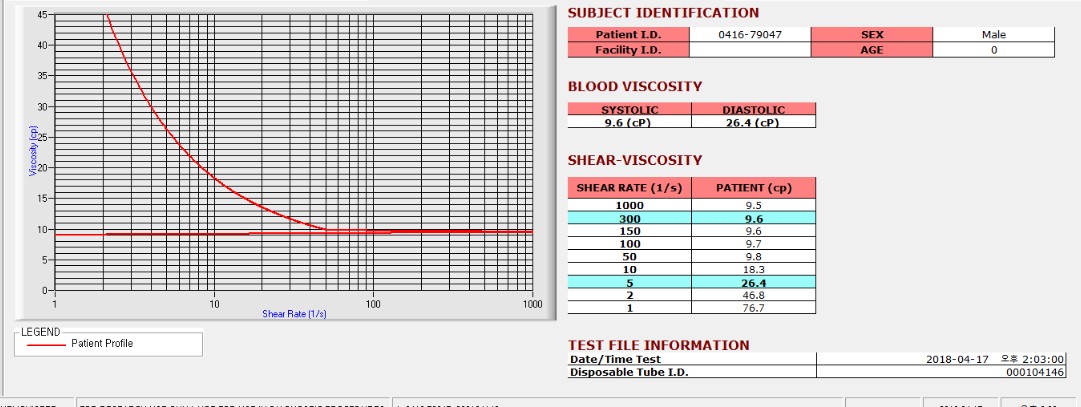This screenshot has height=407, width=1081.
Task: Click the y-axis tick label 0
Action: point(46,290)
